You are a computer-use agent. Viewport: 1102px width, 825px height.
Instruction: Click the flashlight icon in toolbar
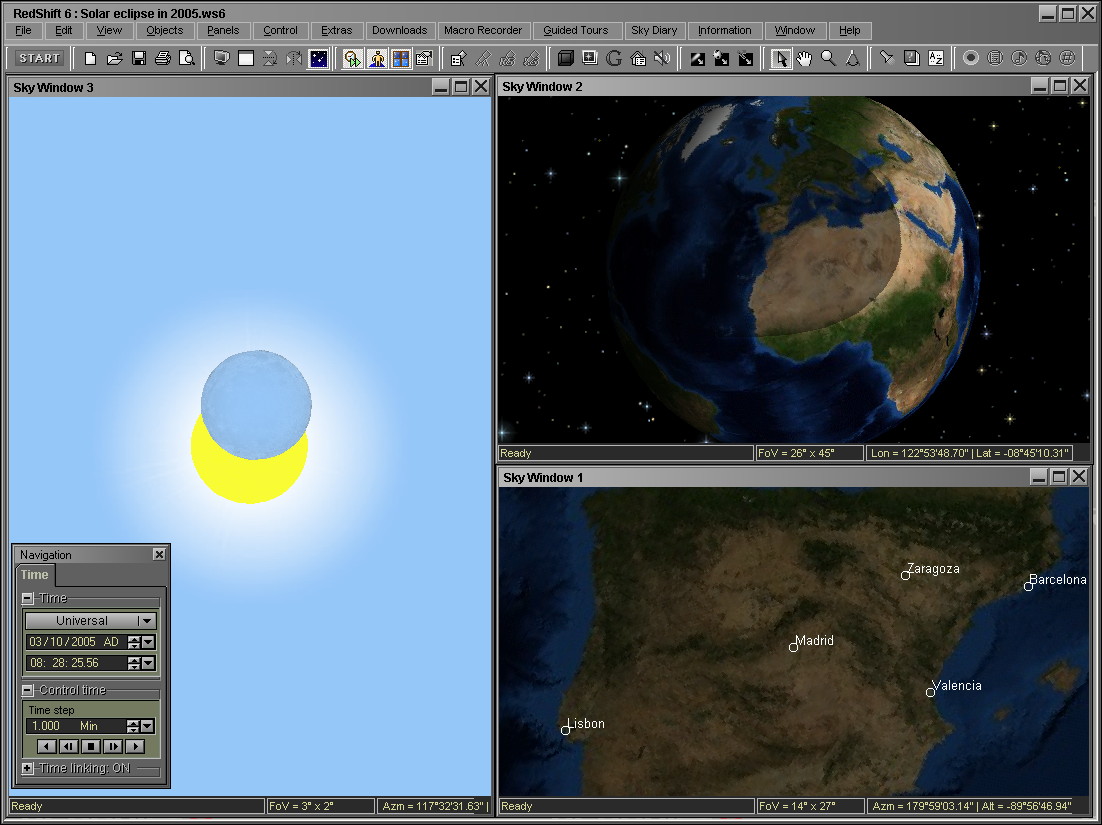885,58
